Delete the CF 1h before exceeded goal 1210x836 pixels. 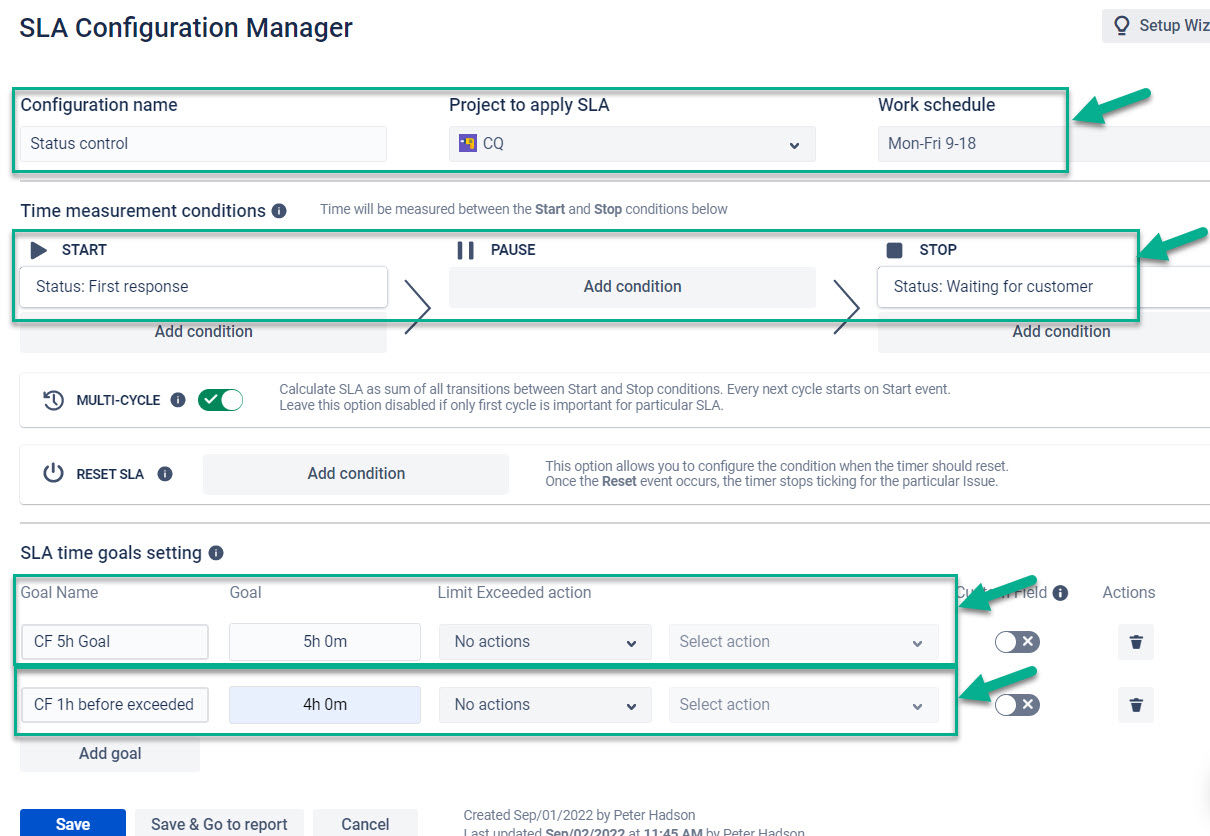pos(1135,705)
